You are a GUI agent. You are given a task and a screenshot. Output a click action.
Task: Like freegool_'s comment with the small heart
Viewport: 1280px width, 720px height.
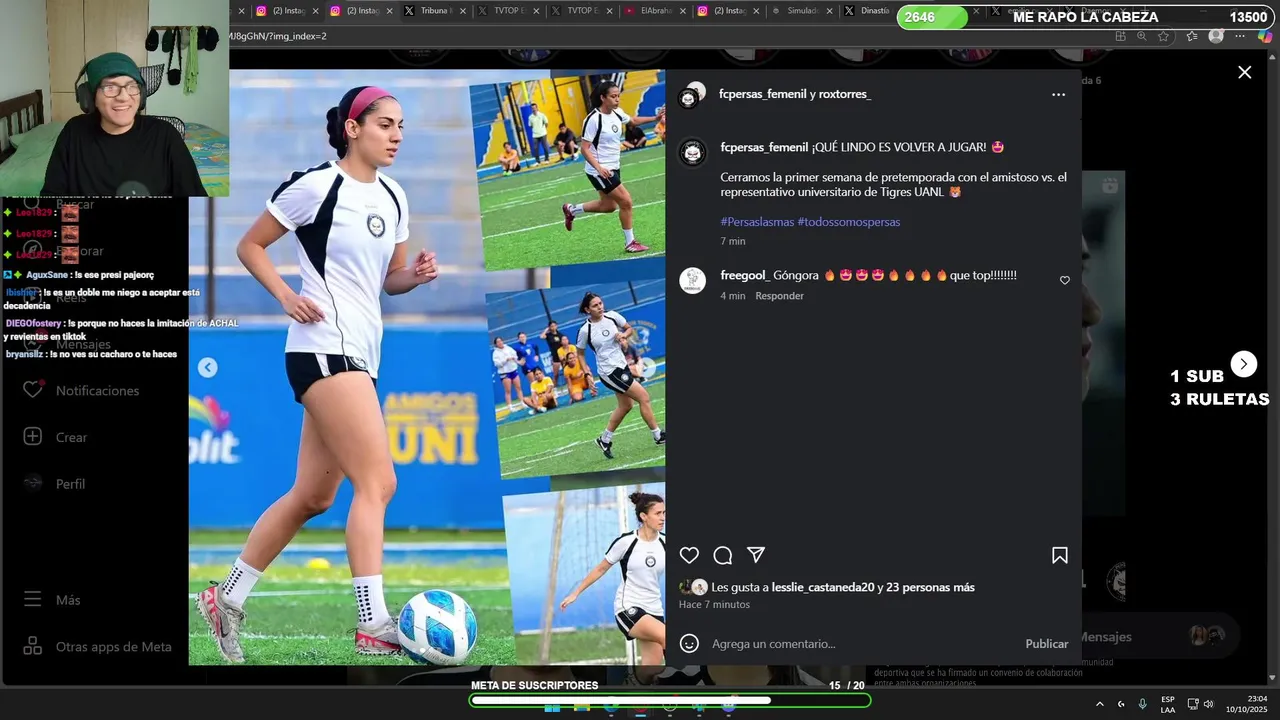point(1065,280)
